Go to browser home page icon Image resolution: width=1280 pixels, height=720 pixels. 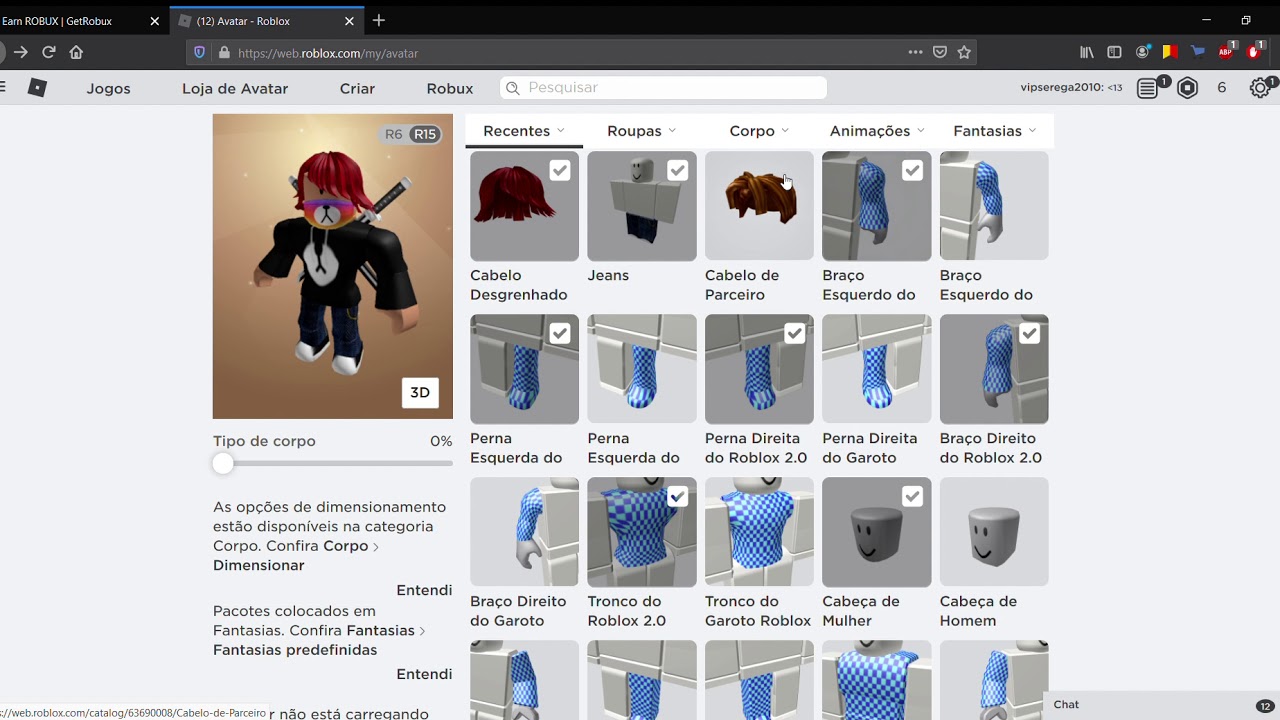(76, 52)
